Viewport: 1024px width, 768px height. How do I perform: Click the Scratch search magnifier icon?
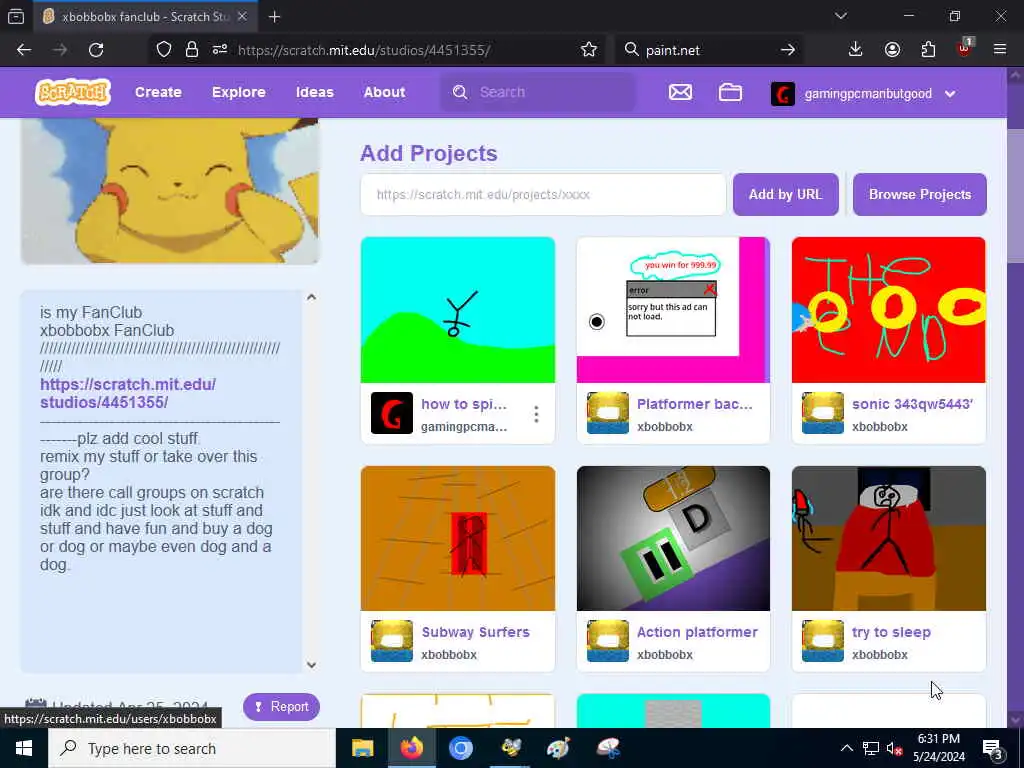click(460, 92)
